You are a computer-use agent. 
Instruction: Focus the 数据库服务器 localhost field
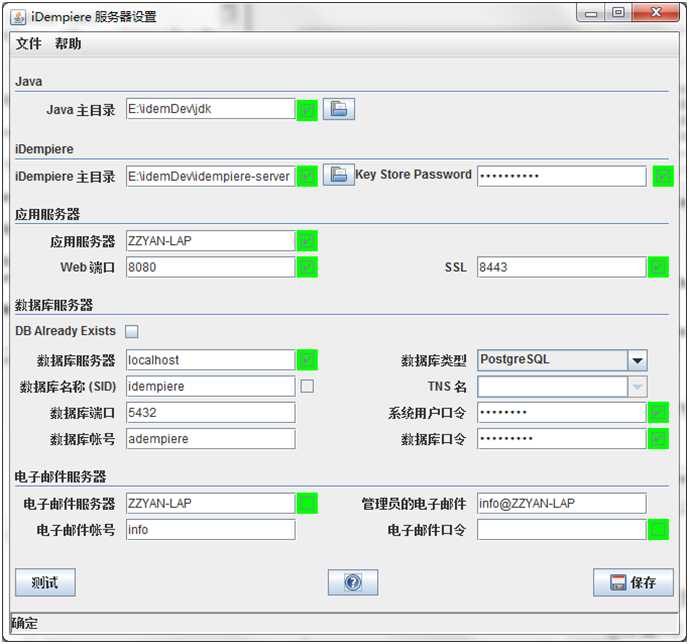pos(210,360)
